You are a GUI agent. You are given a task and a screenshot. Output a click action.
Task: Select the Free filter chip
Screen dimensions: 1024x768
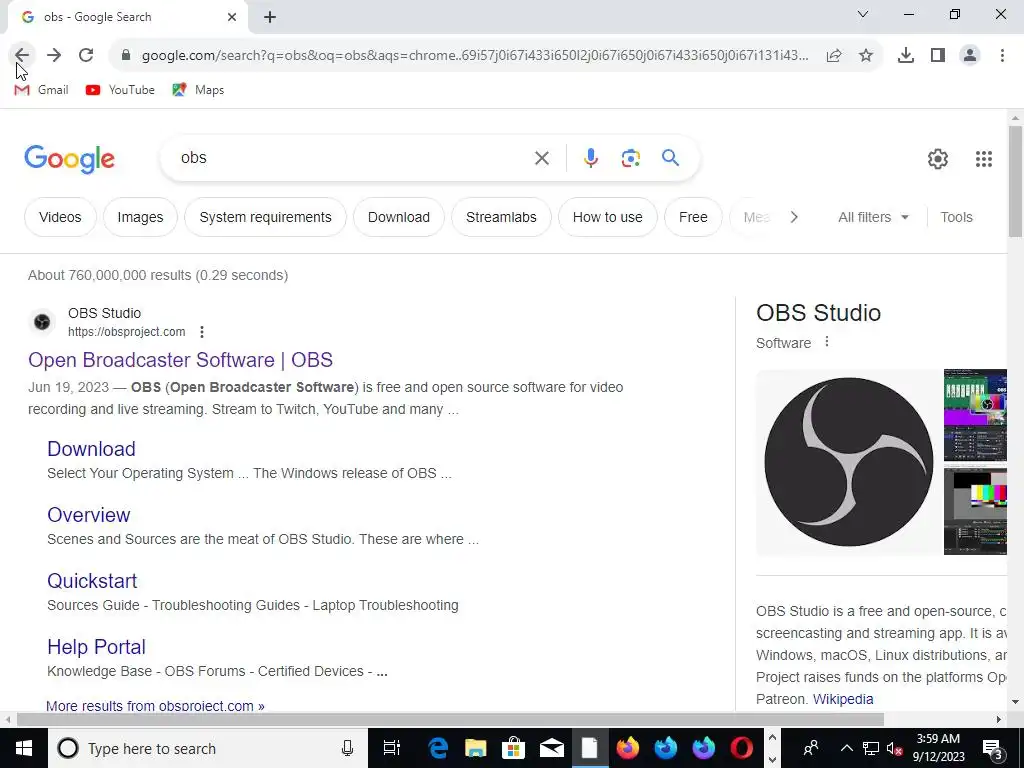(x=693, y=217)
